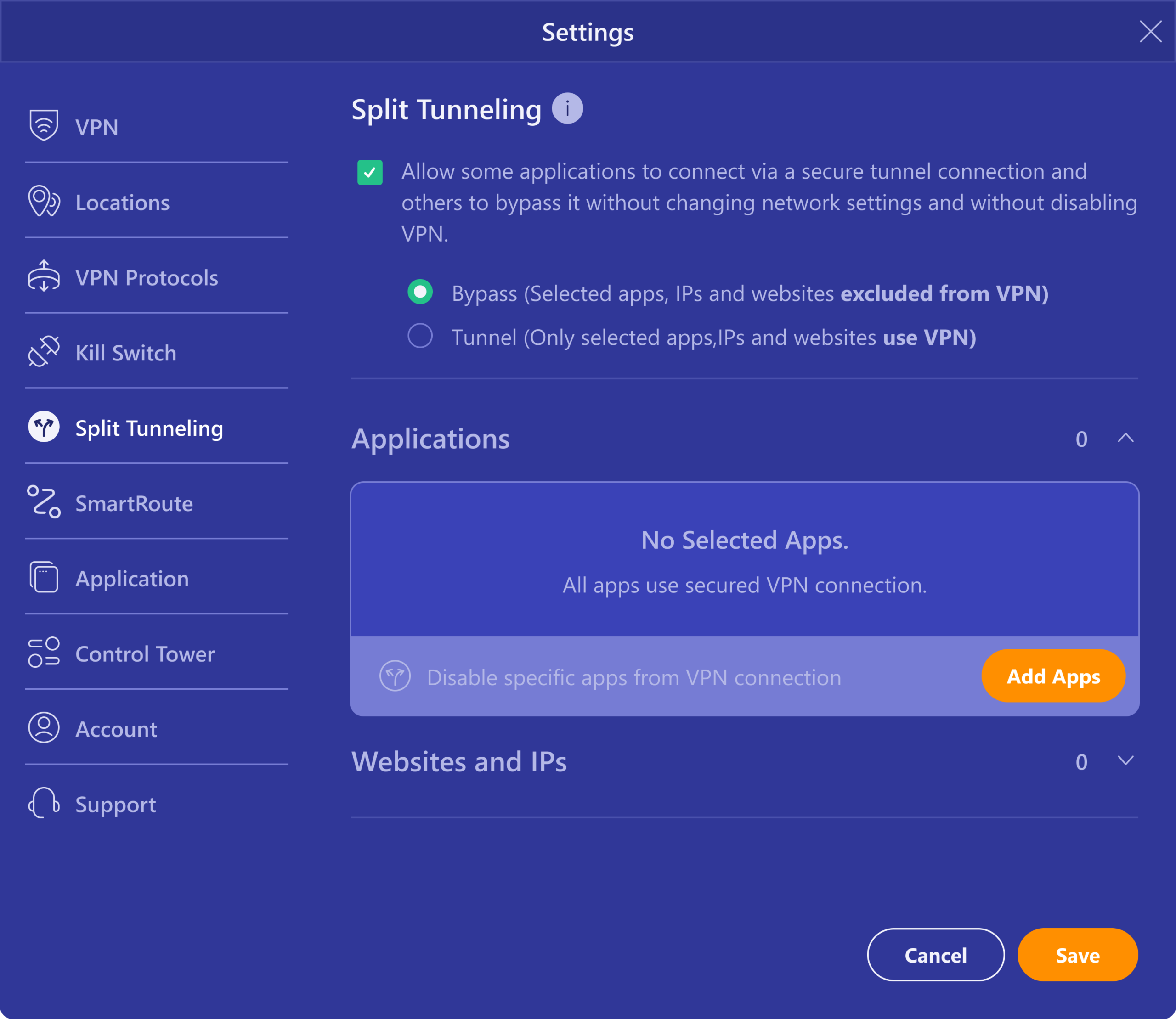Select the Tunnel radio option
1176x1019 pixels.
pos(419,337)
